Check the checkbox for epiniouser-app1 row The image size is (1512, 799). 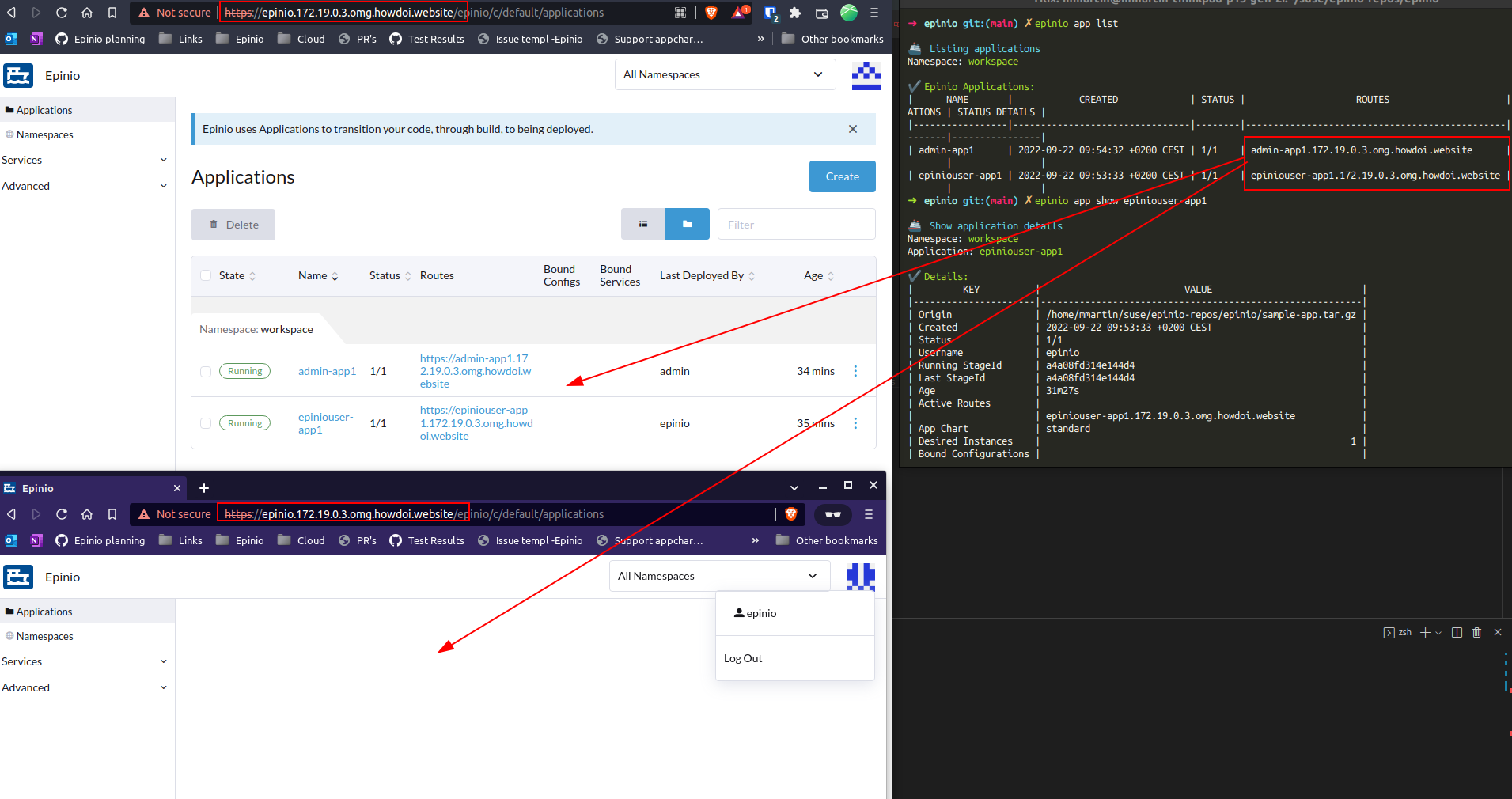[206, 422]
